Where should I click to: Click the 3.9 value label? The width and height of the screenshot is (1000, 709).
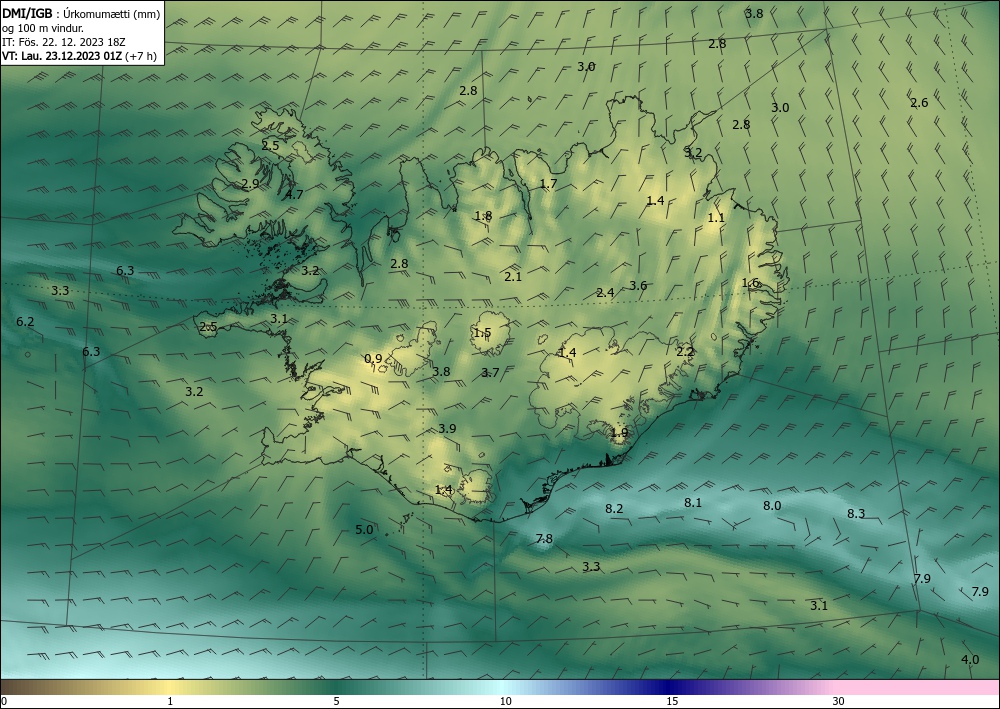click(447, 428)
